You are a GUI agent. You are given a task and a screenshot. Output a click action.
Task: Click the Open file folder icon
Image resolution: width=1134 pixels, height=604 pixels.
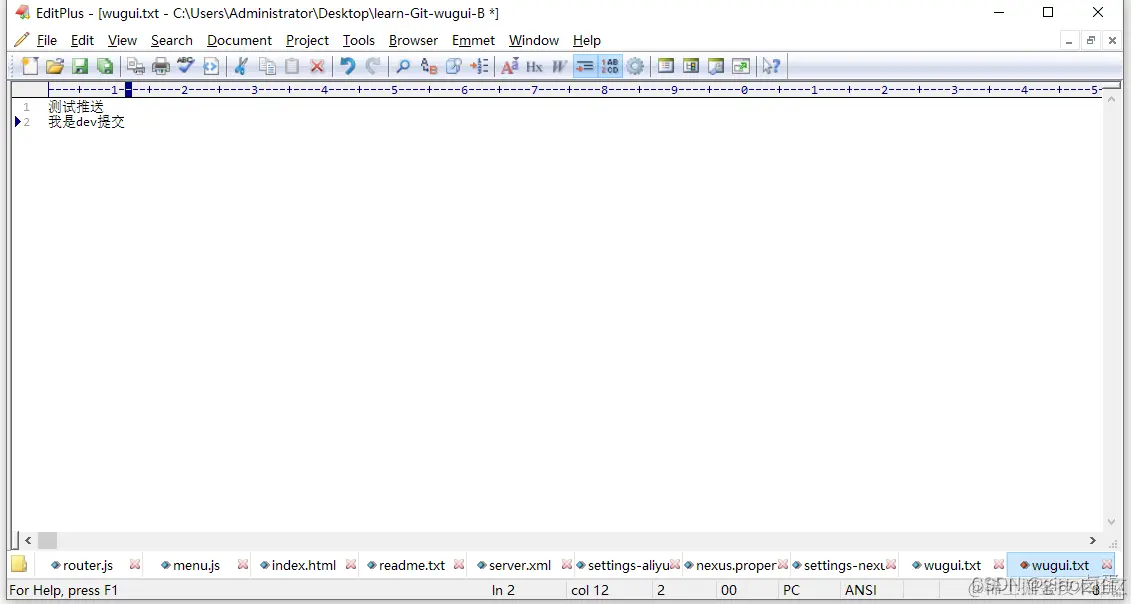pos(55,67)
